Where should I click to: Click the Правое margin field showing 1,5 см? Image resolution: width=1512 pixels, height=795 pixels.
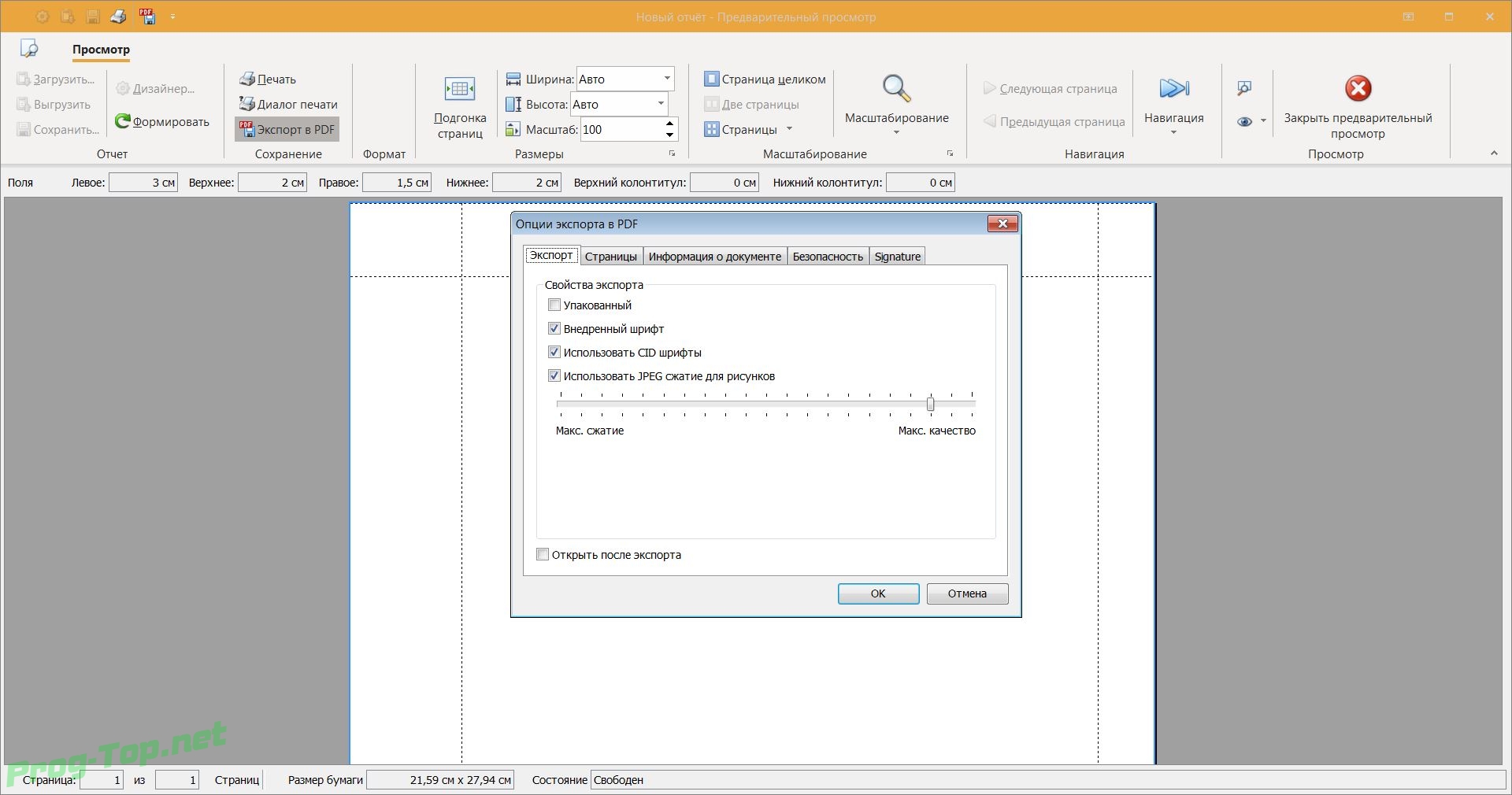[397, 183]
